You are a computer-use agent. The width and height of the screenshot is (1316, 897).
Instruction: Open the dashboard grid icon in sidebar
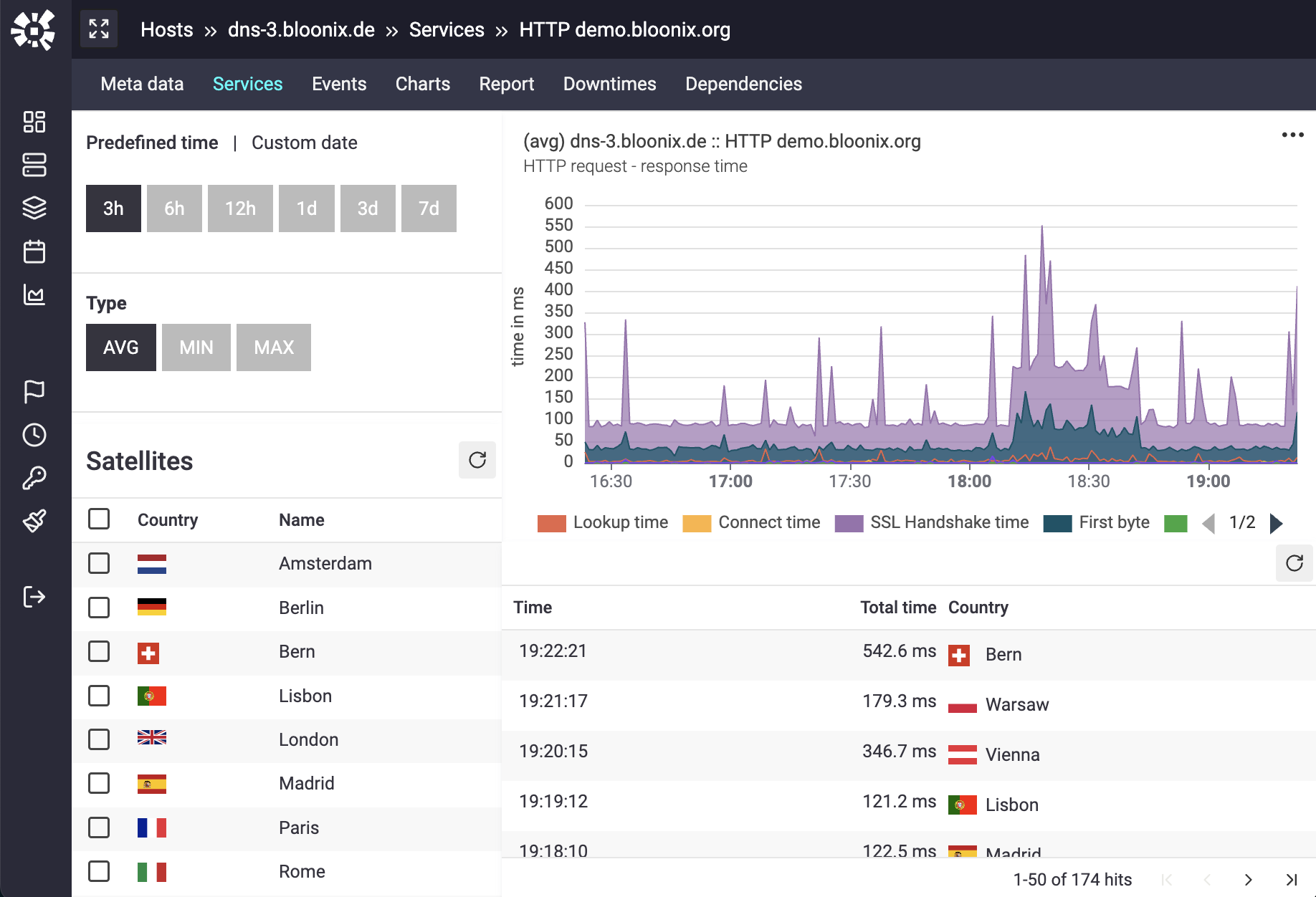[x=34, y=122]
